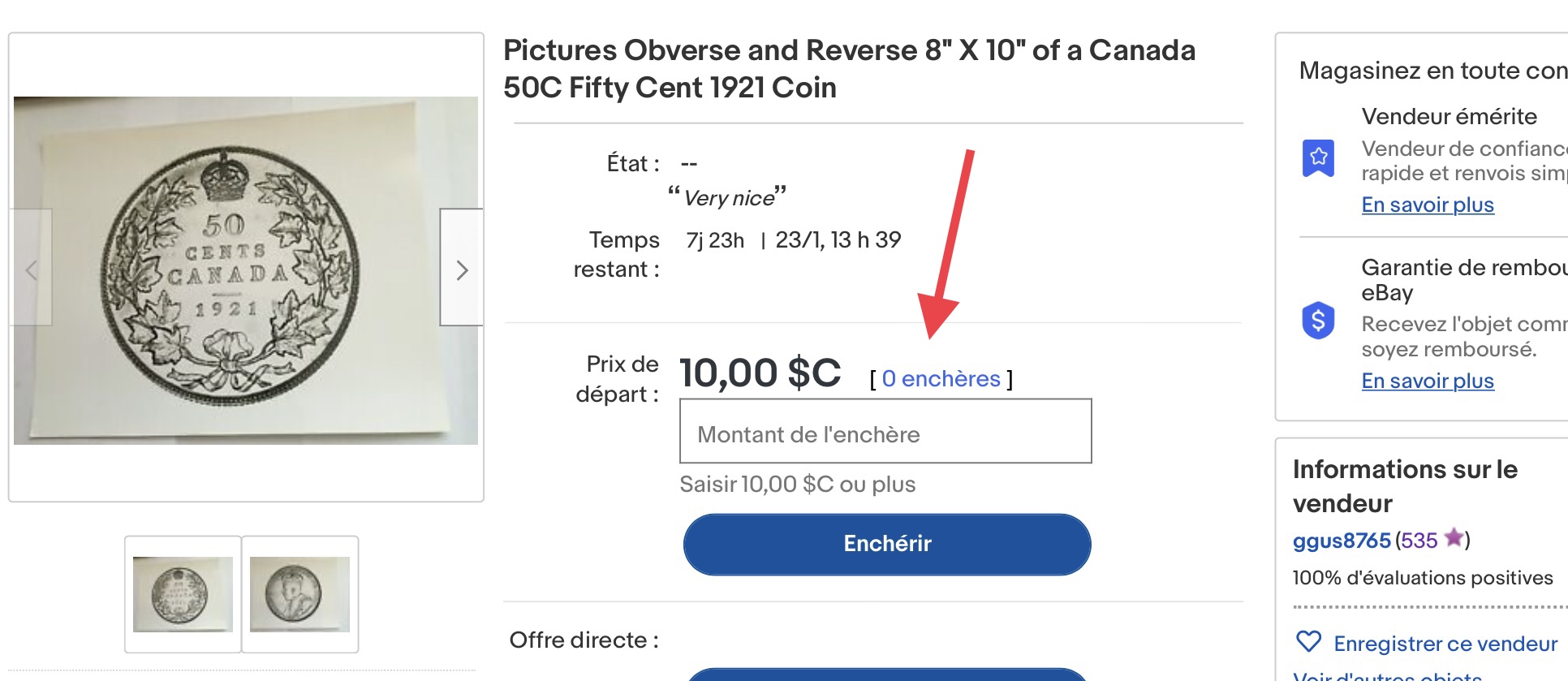Click the seller feedback score 535
The image size is (1568, 681).
coord(1418,541)
